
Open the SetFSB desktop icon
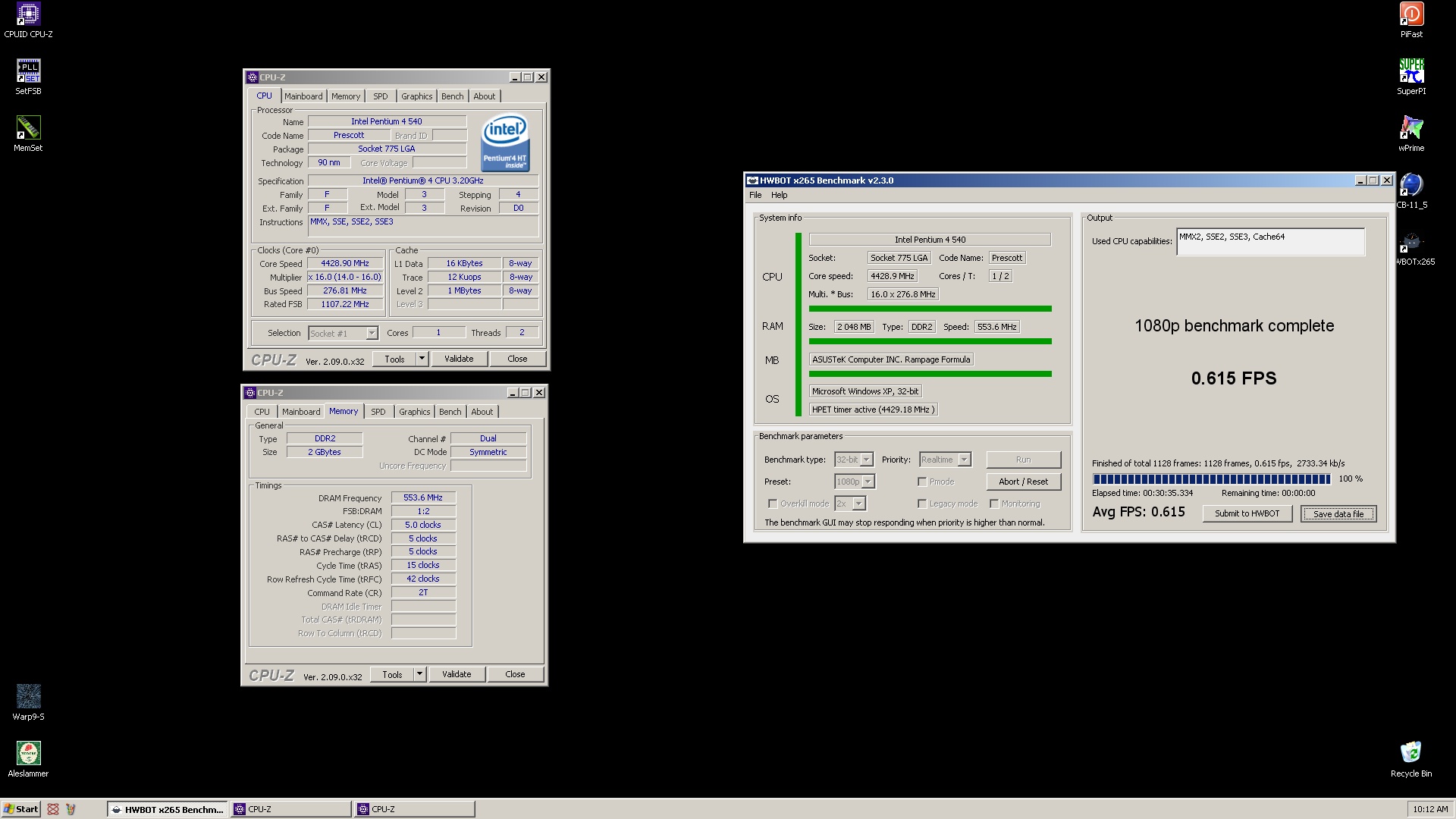click(x=28, y=77)
